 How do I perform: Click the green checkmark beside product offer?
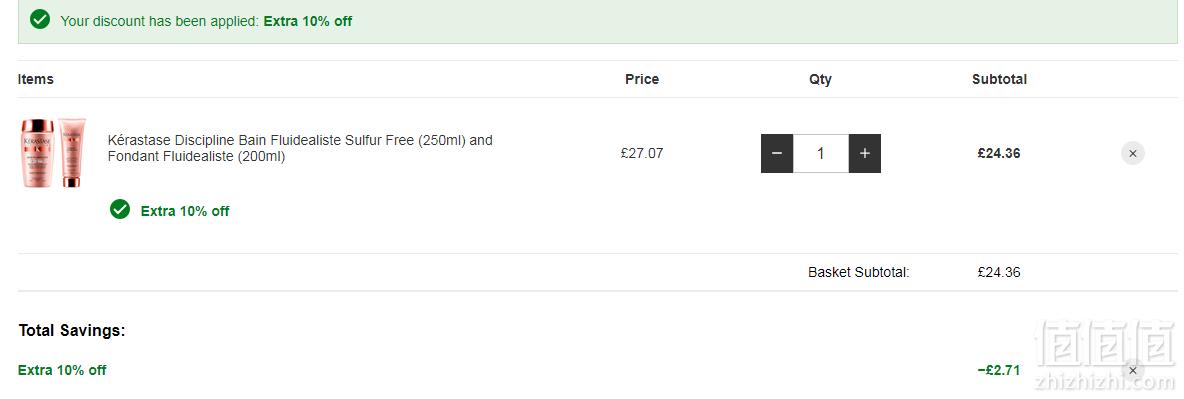[120, 209]
